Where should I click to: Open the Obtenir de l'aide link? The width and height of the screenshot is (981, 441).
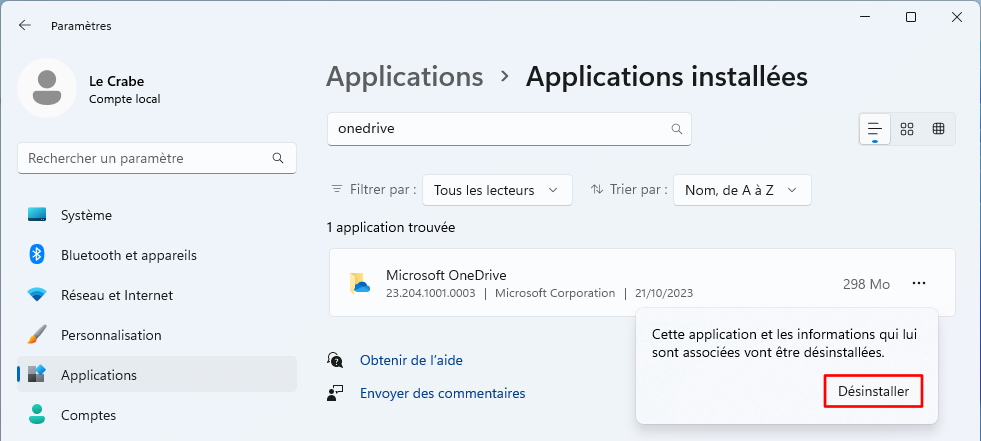[x=411, y=360]
